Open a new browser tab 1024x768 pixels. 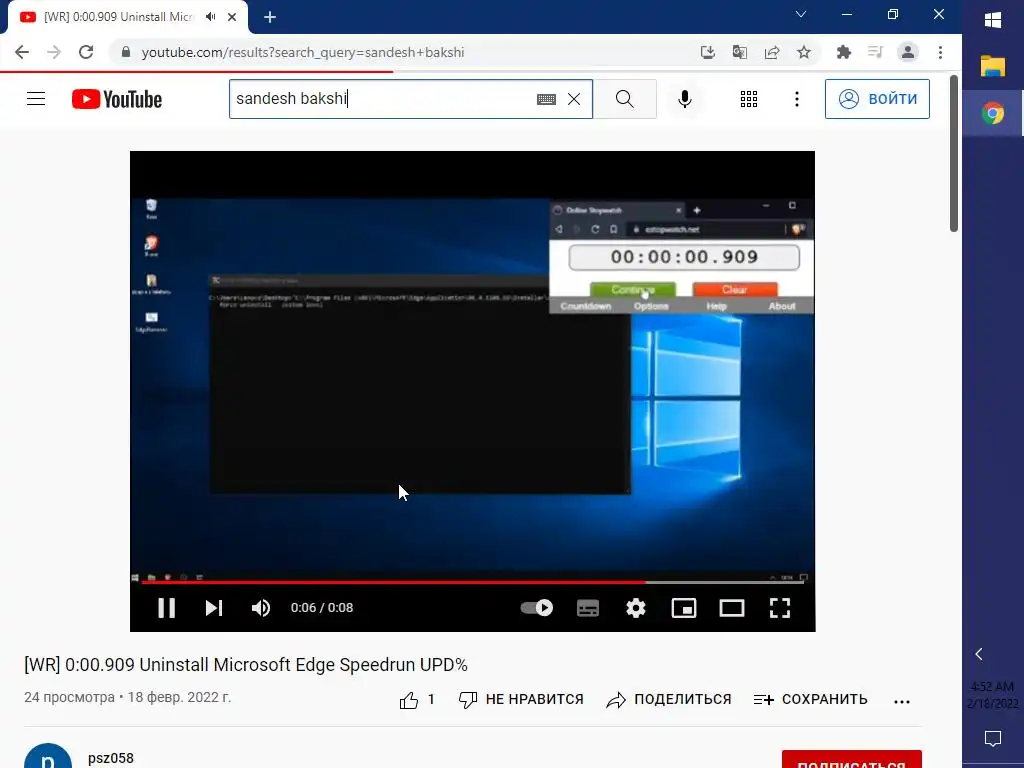click(x=270, y=18)
